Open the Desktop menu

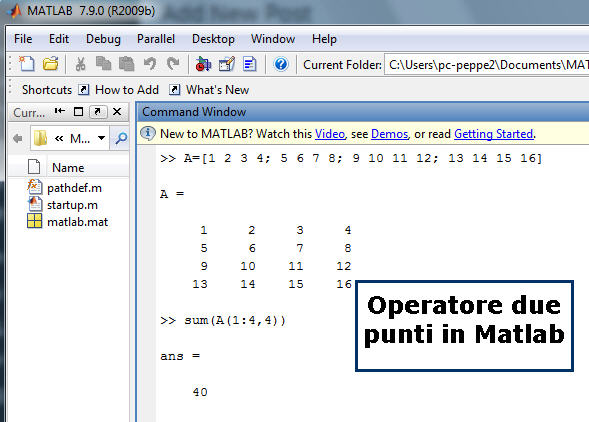coord(213,39)
